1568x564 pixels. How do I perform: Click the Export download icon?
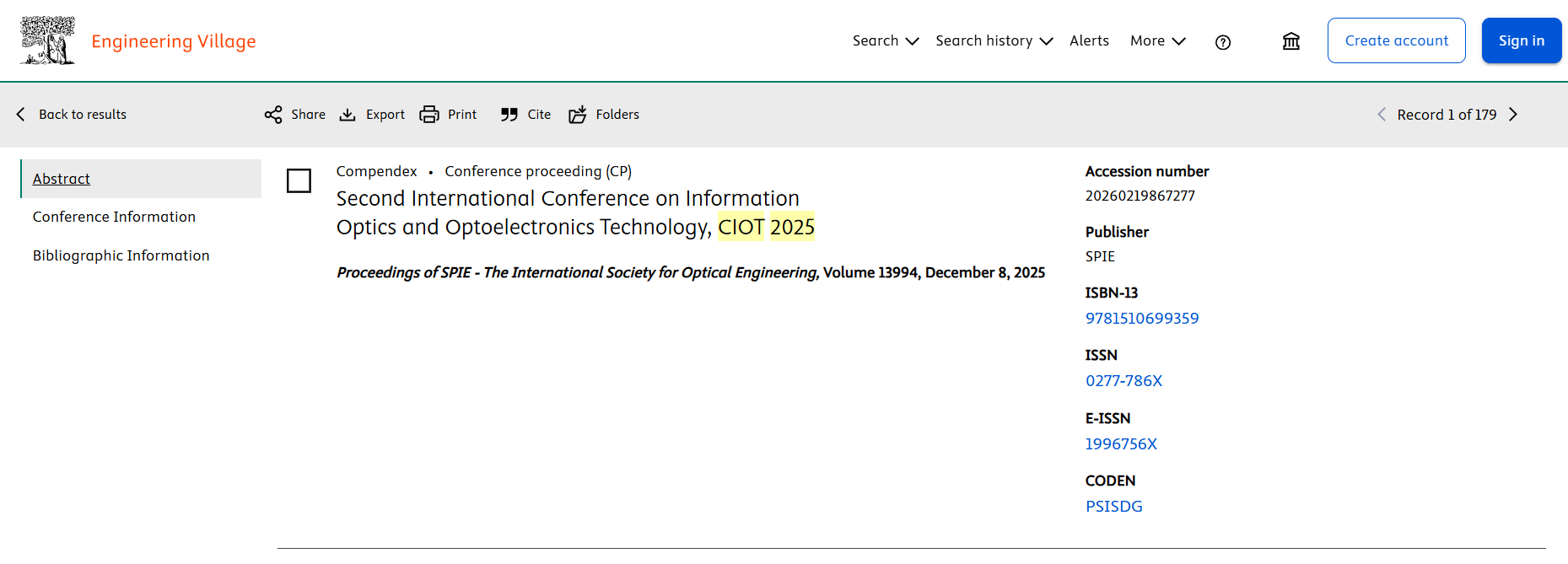(348, 115)
